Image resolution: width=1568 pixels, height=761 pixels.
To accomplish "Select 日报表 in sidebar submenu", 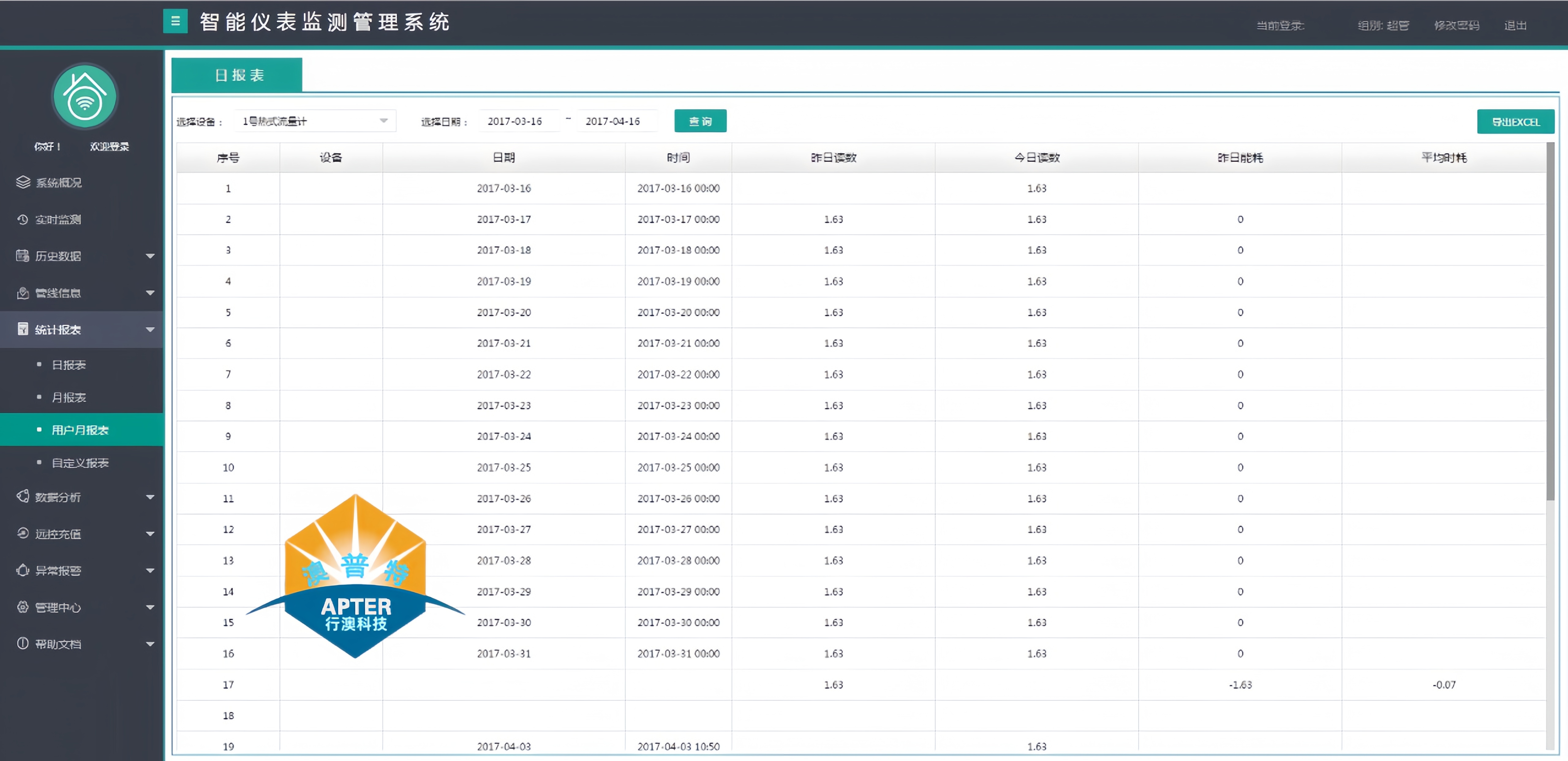I will coord(69,365).
